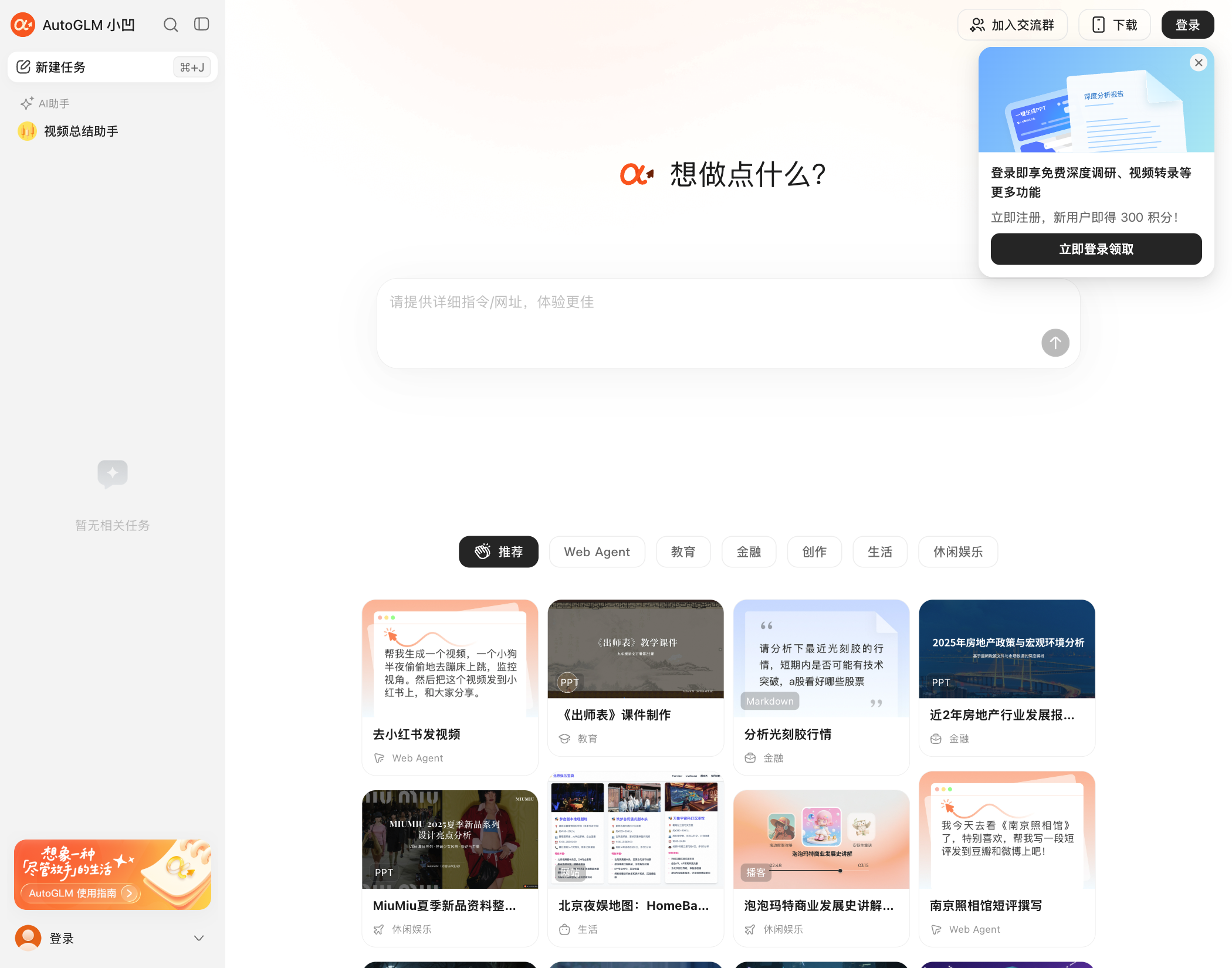
Task: Select the 创作 tab
Action: (814, 551)
